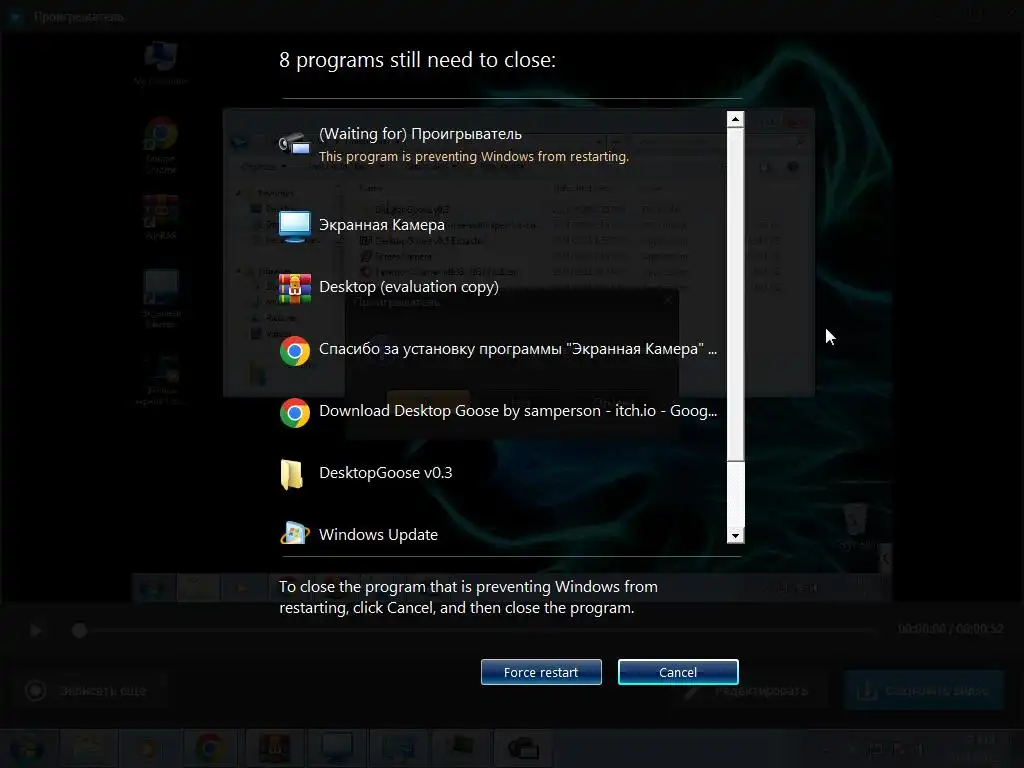Select the Экранная Камера program text

click(381, 225)
